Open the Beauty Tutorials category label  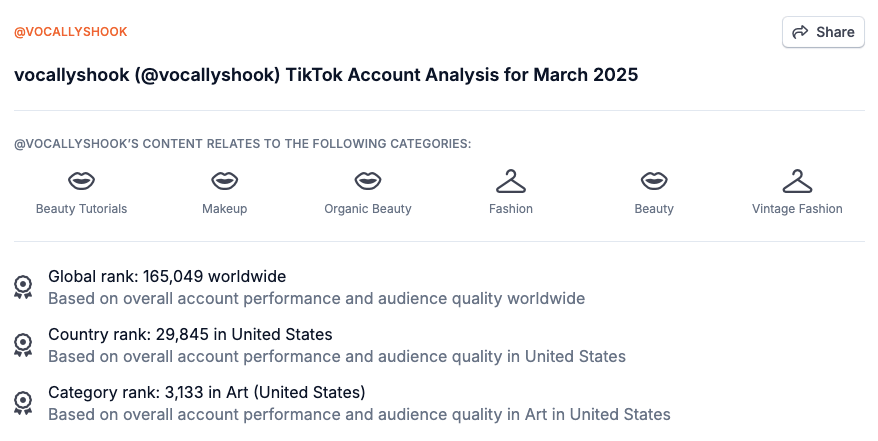tap(81, 209)
